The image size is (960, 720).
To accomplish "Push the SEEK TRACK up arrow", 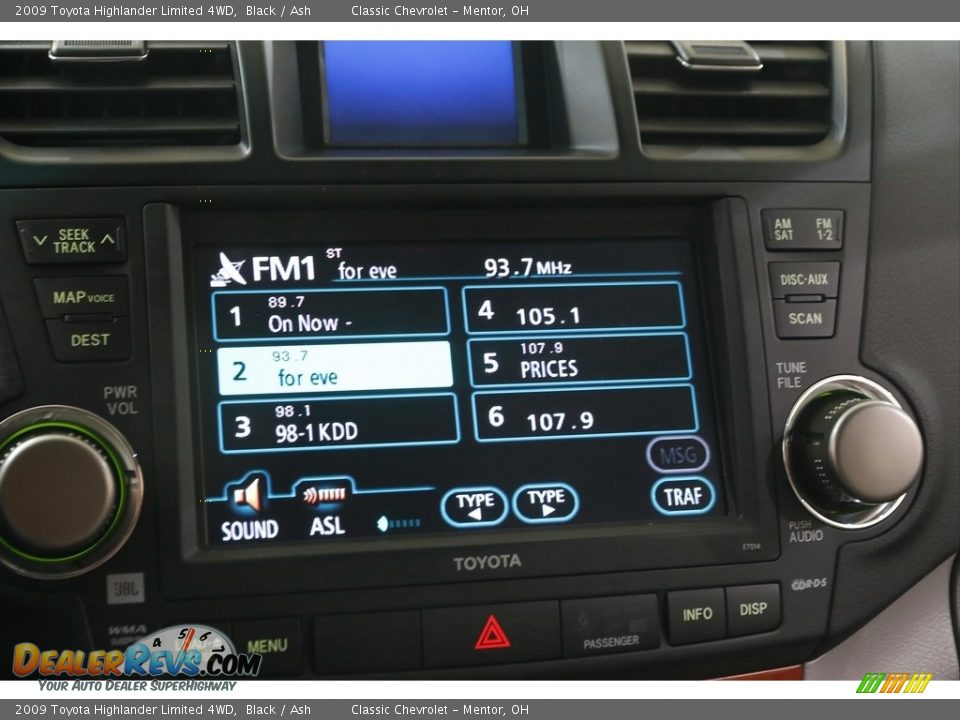I will 108,239.
